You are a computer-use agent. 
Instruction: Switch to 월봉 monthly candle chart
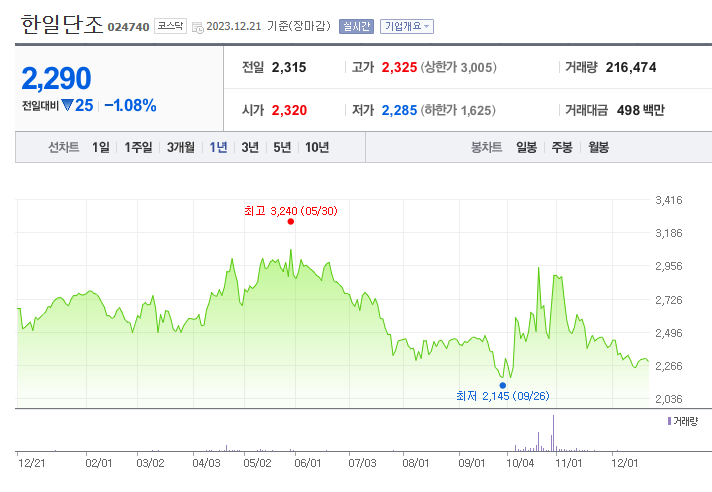[598, 147]
